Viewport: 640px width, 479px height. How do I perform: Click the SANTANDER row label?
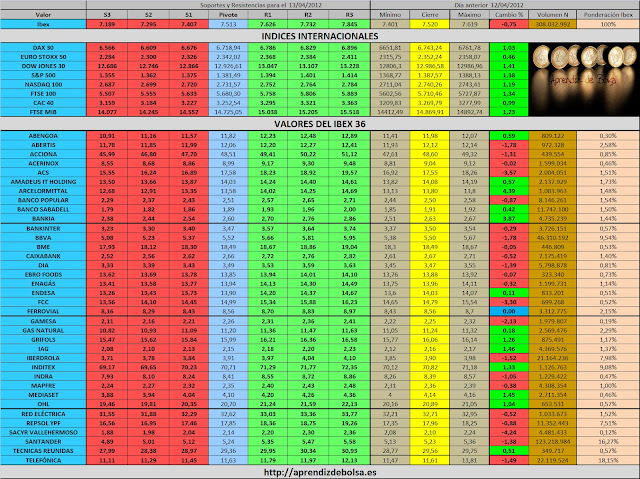pos(43,441)
